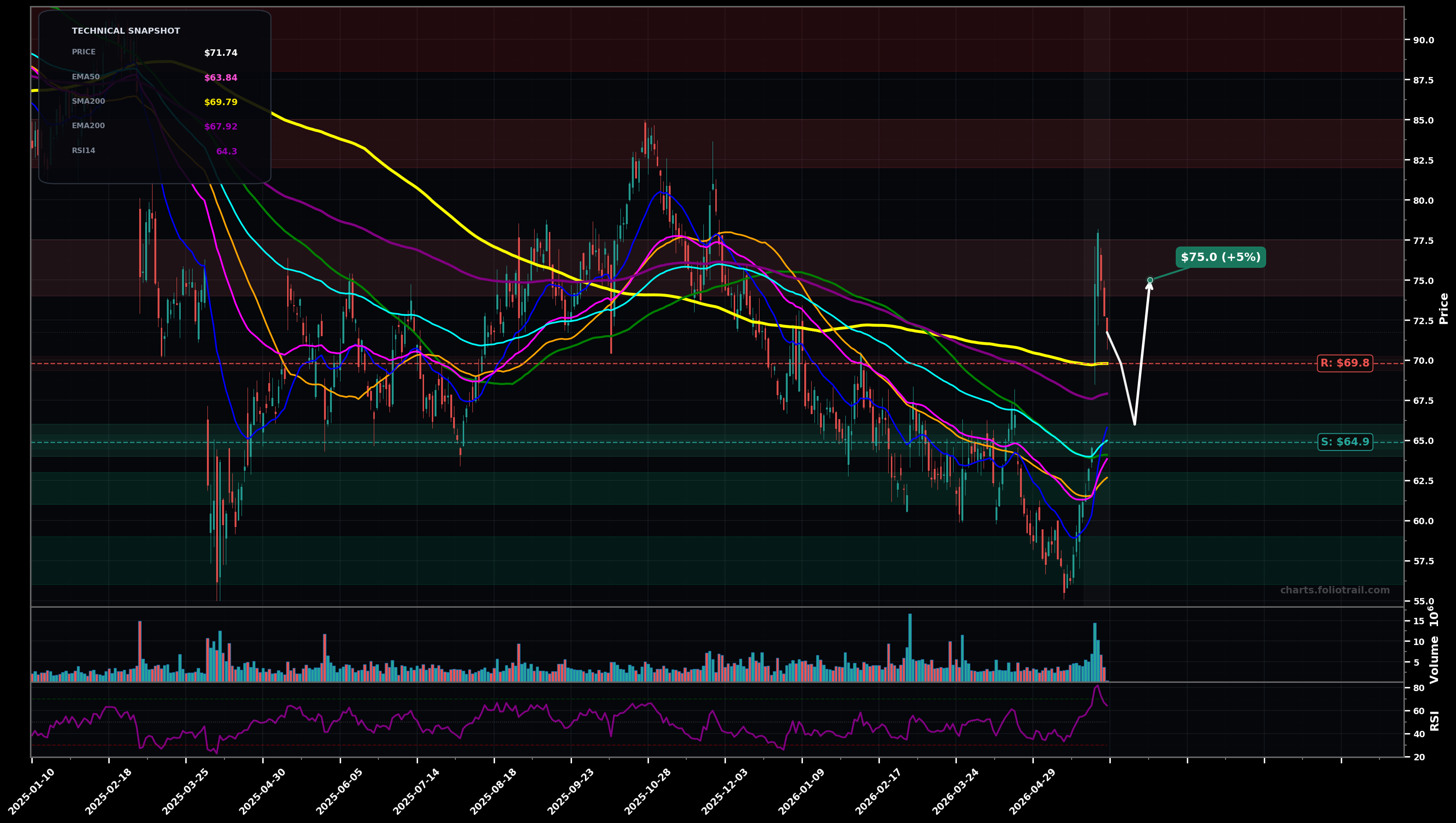Click the 75.0 price axis tick
This screenshot has width=1456, height=823.
(x=1423, y=281)
